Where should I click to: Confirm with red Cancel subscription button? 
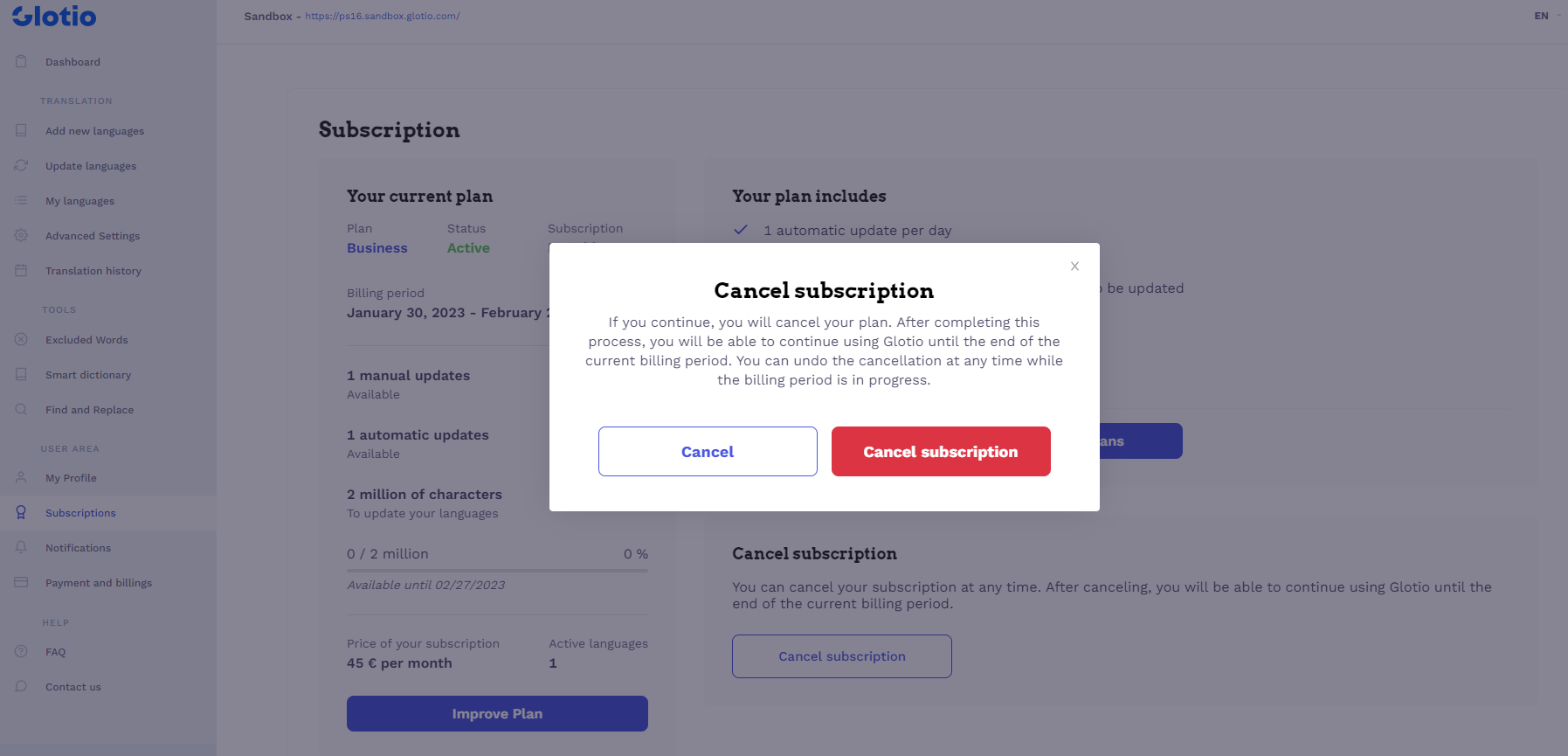(941, 451)
